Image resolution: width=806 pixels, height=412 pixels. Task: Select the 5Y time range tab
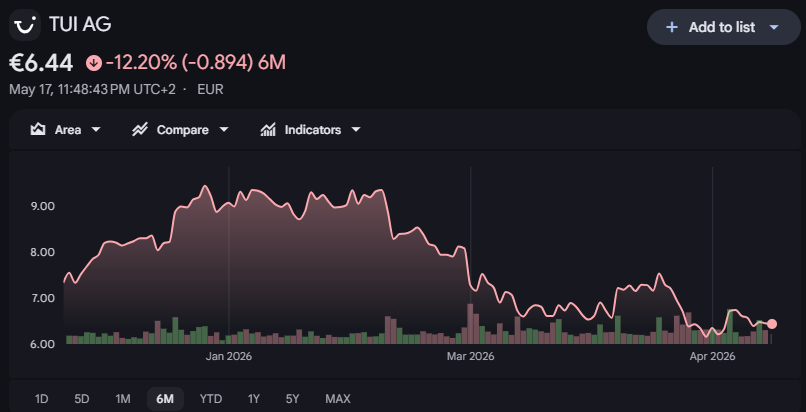tap(292, 399)
